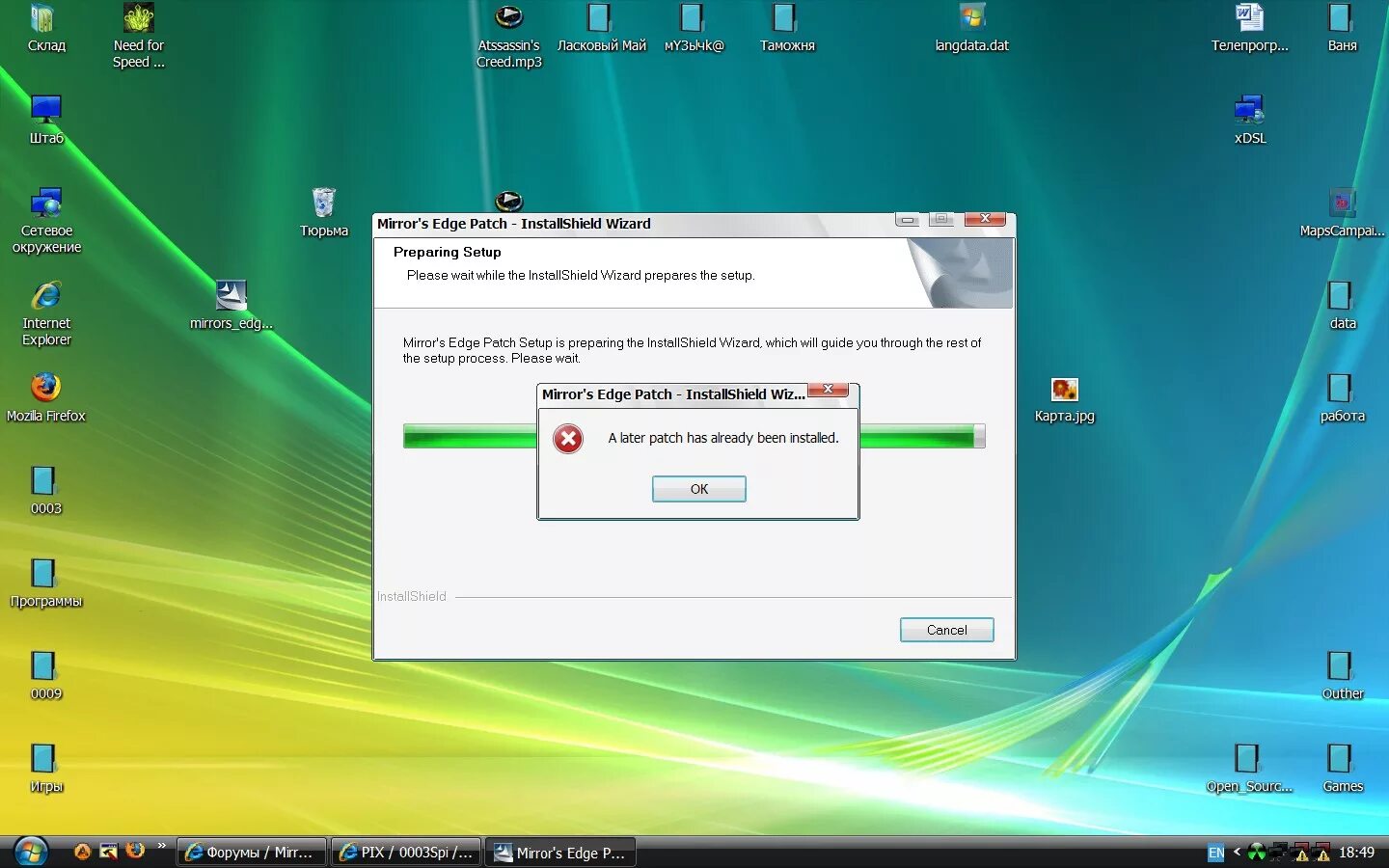Click Show Desktop quick launch icon

109,852
